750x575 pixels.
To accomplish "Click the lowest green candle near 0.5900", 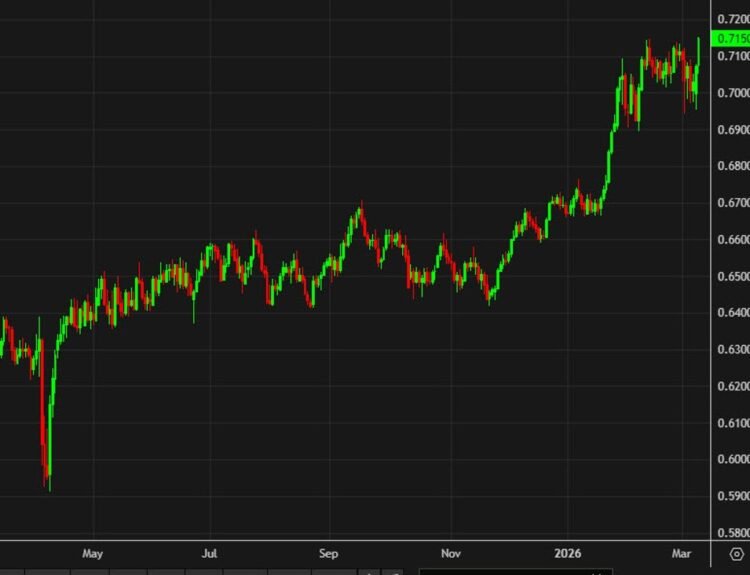I will coord(50,445).
